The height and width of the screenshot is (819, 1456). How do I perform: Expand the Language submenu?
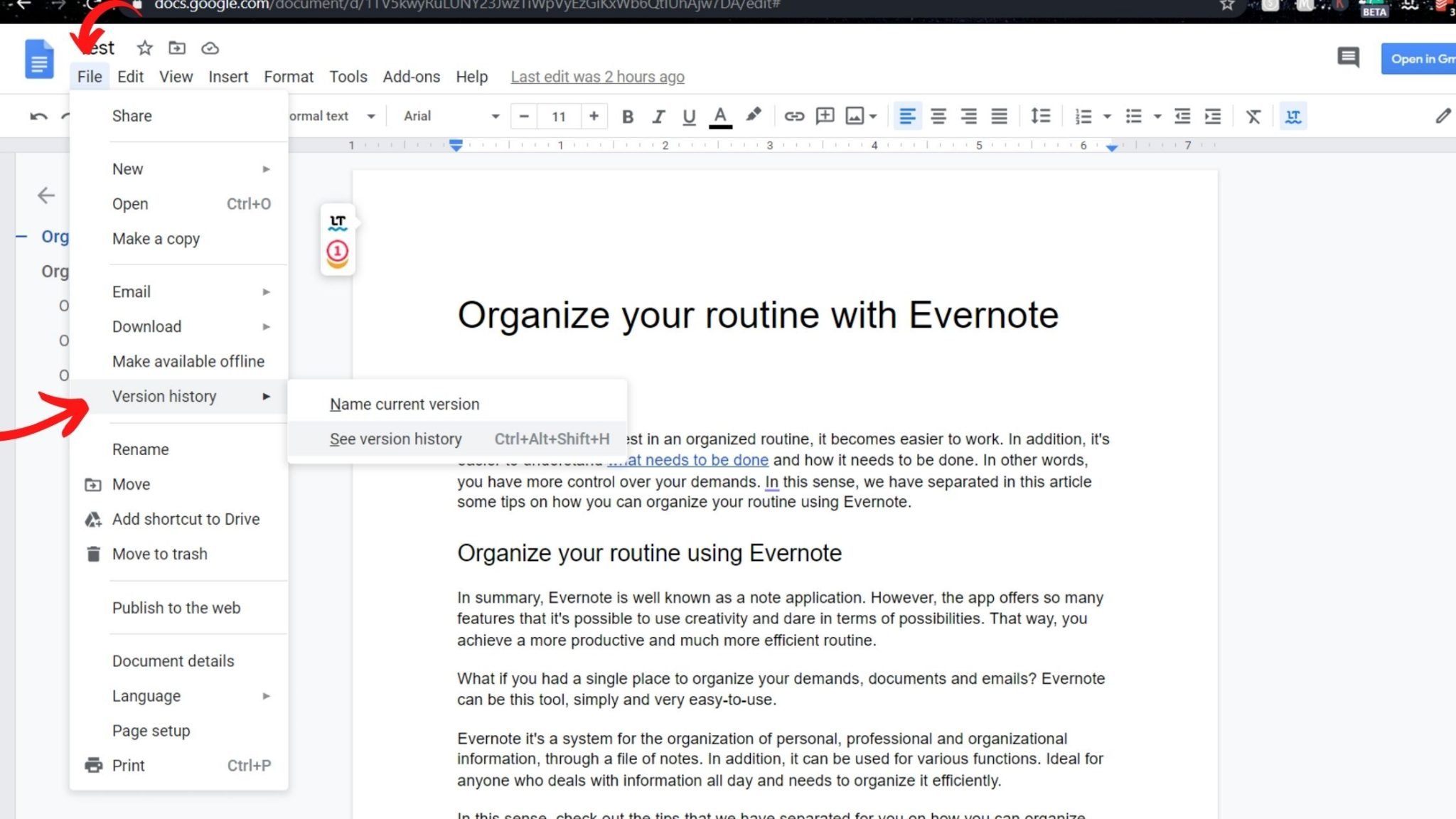coord(179,696)
